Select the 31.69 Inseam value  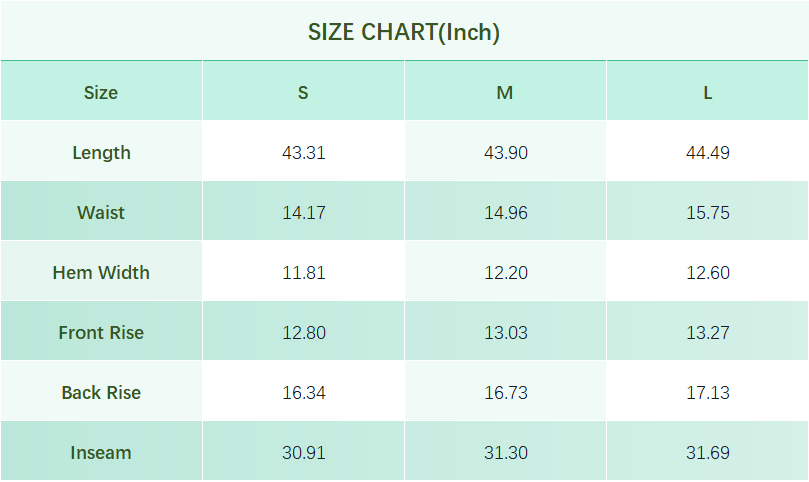coord(708,453)
